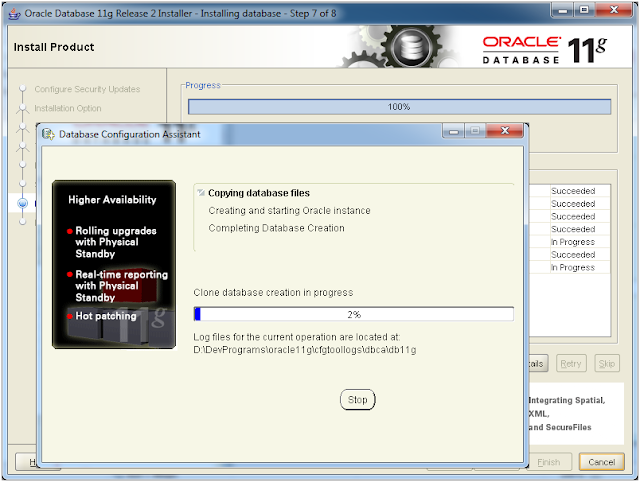Click the Database Configuration Assistant title icon
The height and width of the screenshot is (482, 640).
(x=48, y=134)
